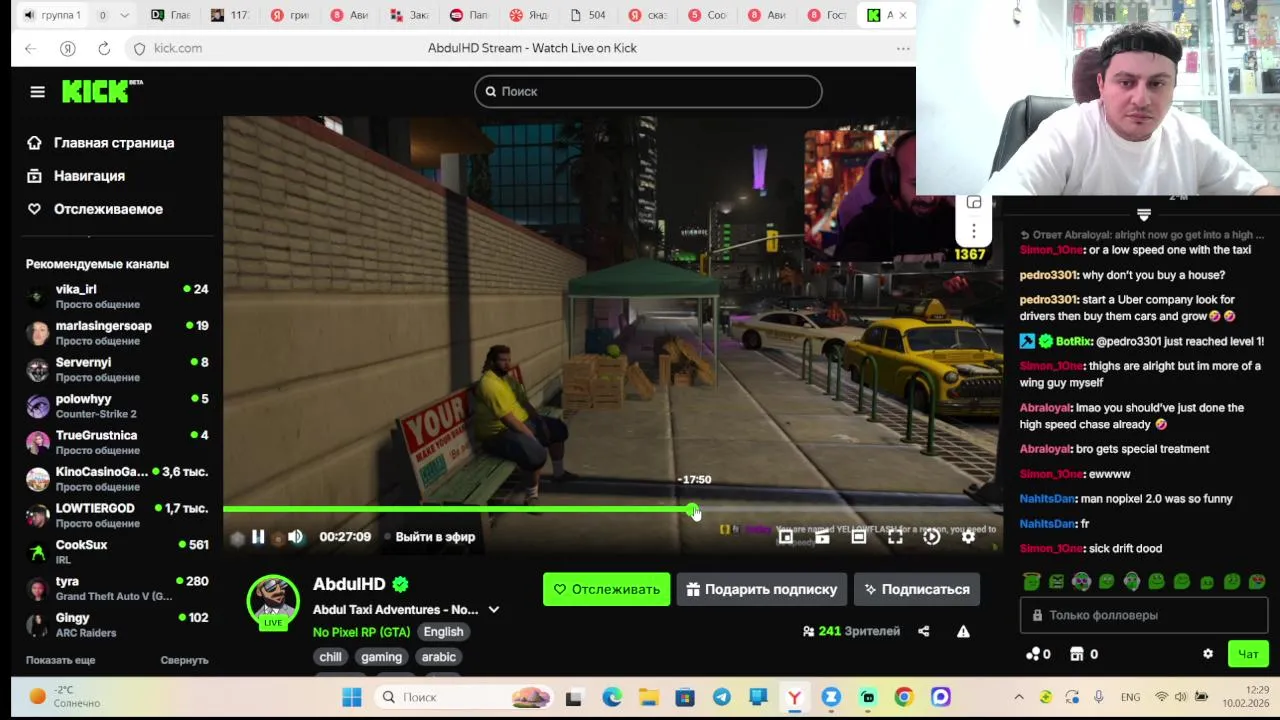The image size is (1280, 720).
Task: Switch to the Янд browser tab
Action: 529,15
